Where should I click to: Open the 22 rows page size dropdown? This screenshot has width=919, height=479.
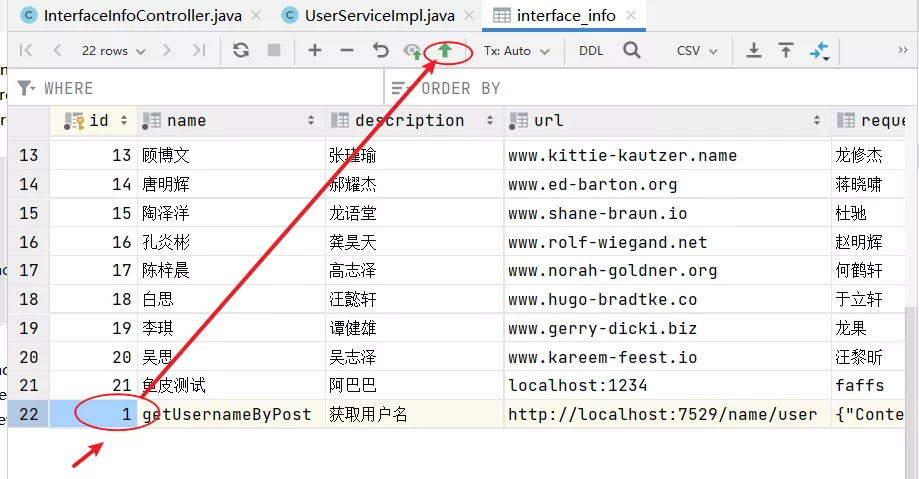pos(113,51)
